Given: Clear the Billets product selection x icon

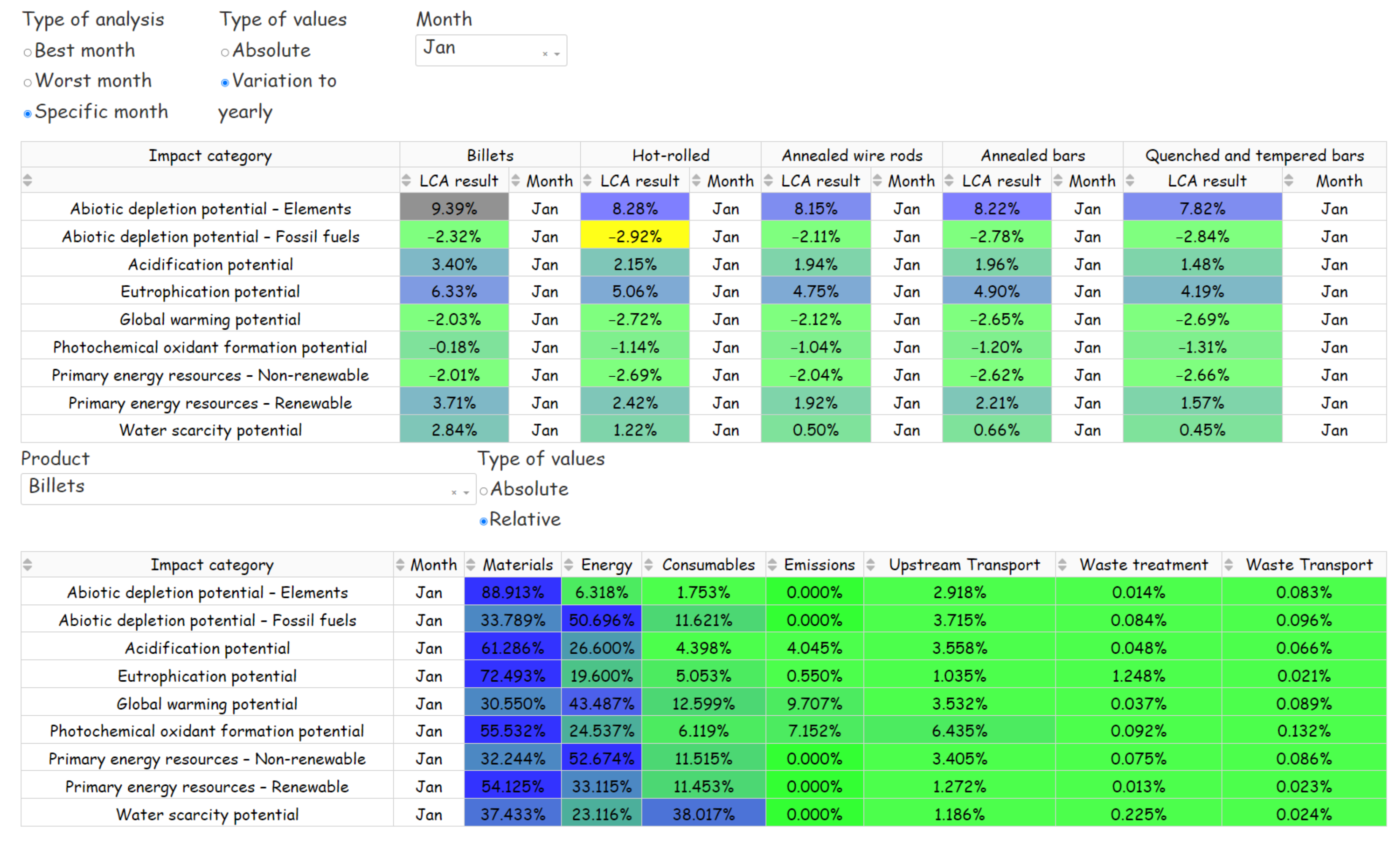Looking at the screenshot, I should [454, 492].
